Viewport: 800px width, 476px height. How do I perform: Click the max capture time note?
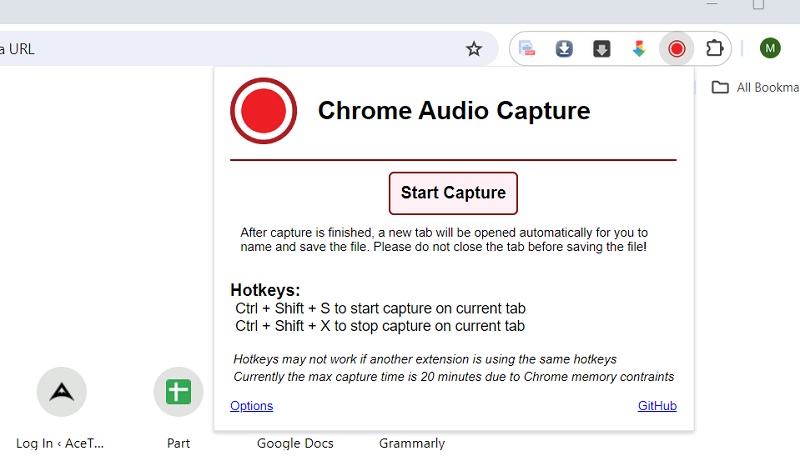pyautogui.click(x=454, y=377)
